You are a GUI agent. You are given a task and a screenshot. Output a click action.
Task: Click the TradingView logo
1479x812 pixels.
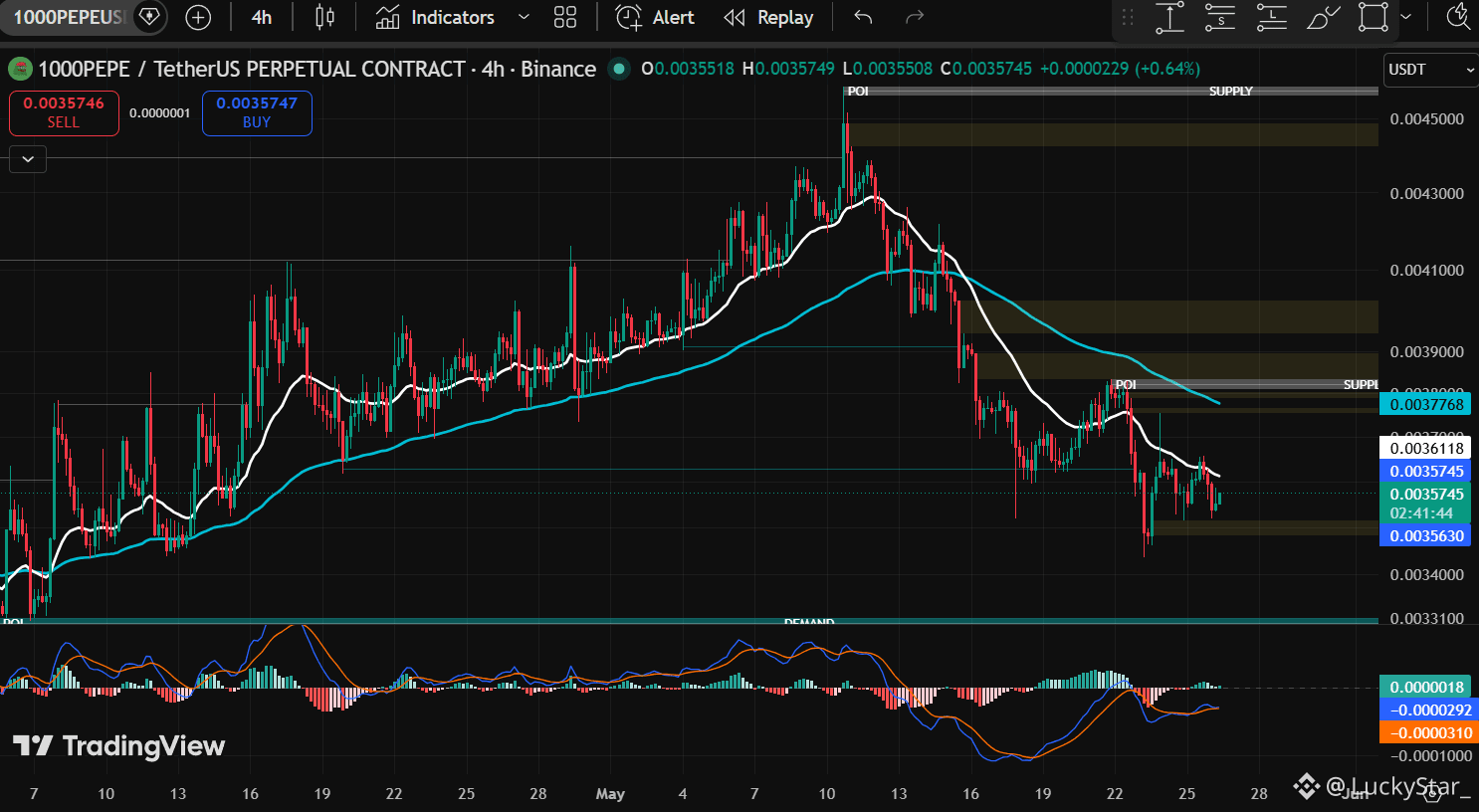click(x=118, y=746)
